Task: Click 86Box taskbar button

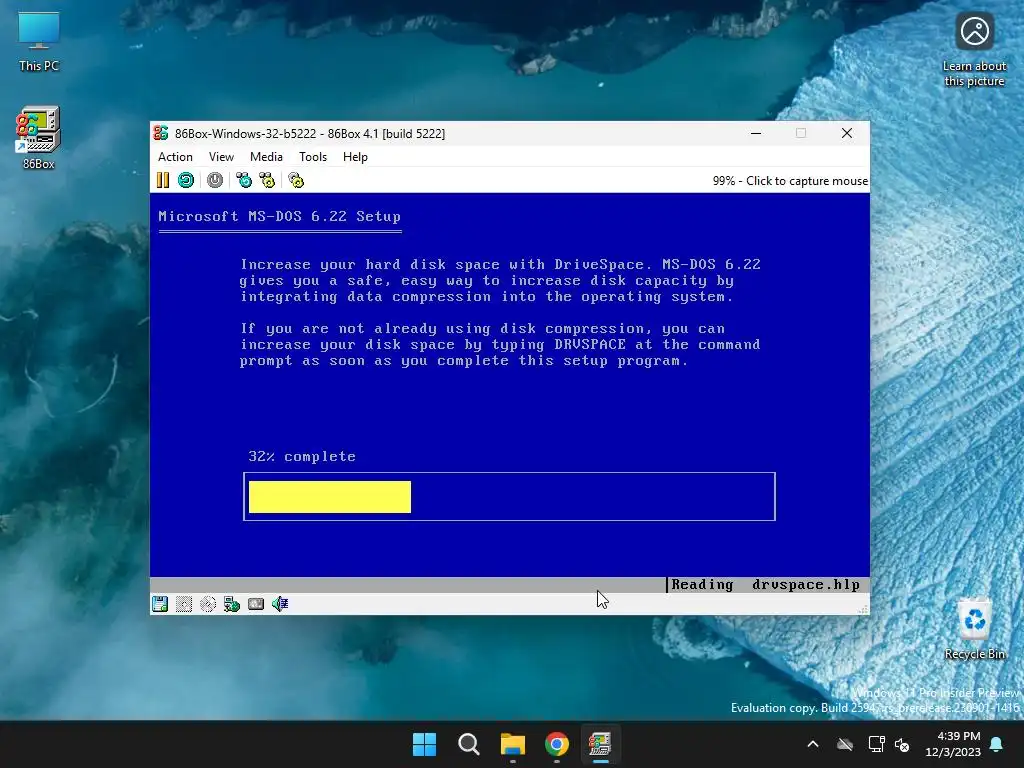Action: 600,744
